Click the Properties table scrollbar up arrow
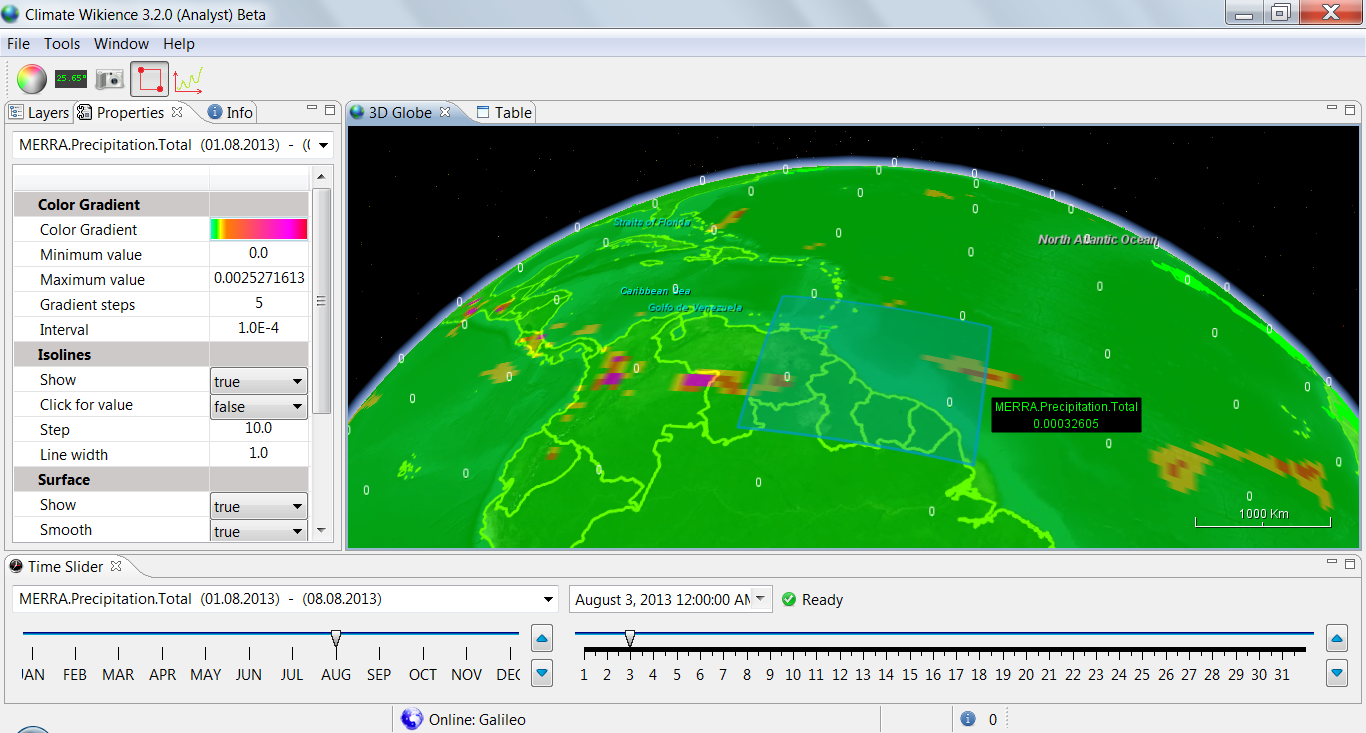Image resolution: width=1366 pixels, height=733 pixels. pos(321,177)
